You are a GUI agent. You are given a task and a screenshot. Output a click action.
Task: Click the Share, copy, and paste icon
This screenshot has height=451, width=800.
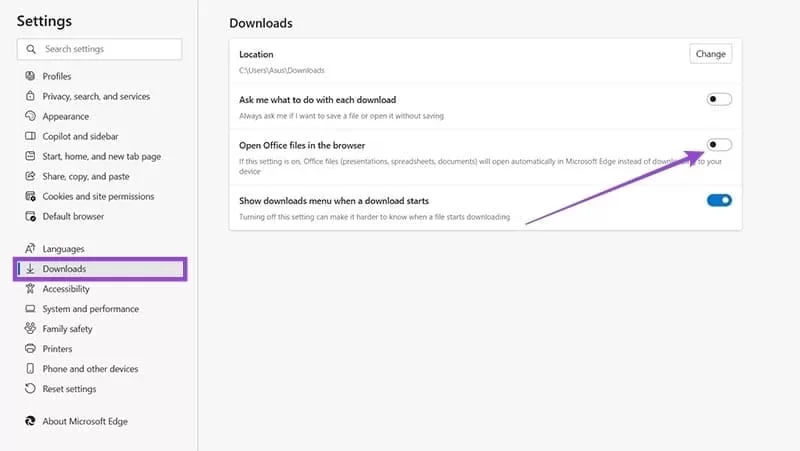tap(30, 176)
